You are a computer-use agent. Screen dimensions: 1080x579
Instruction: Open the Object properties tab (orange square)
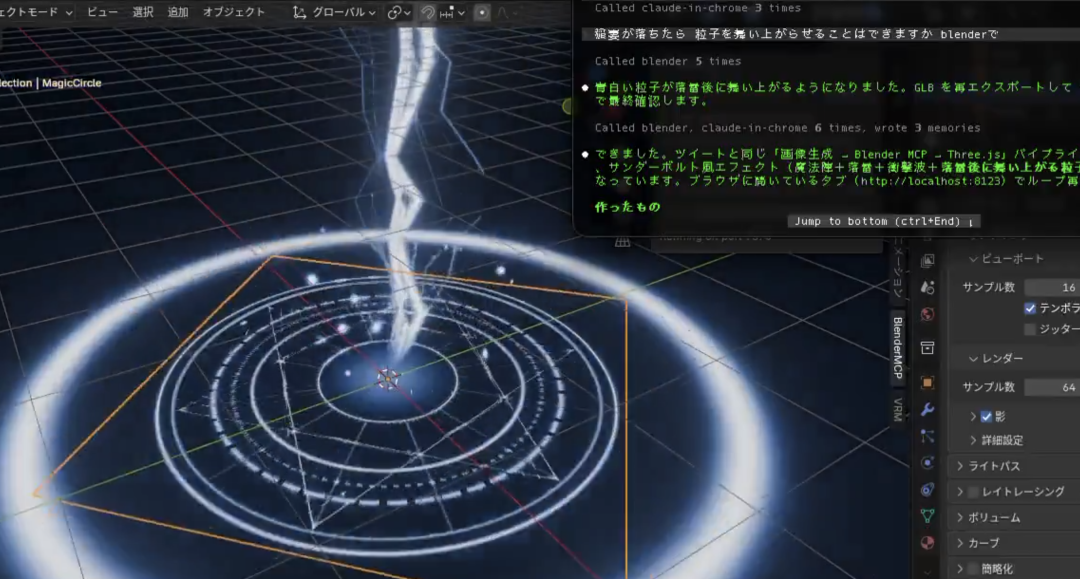[x=928, y=382]
